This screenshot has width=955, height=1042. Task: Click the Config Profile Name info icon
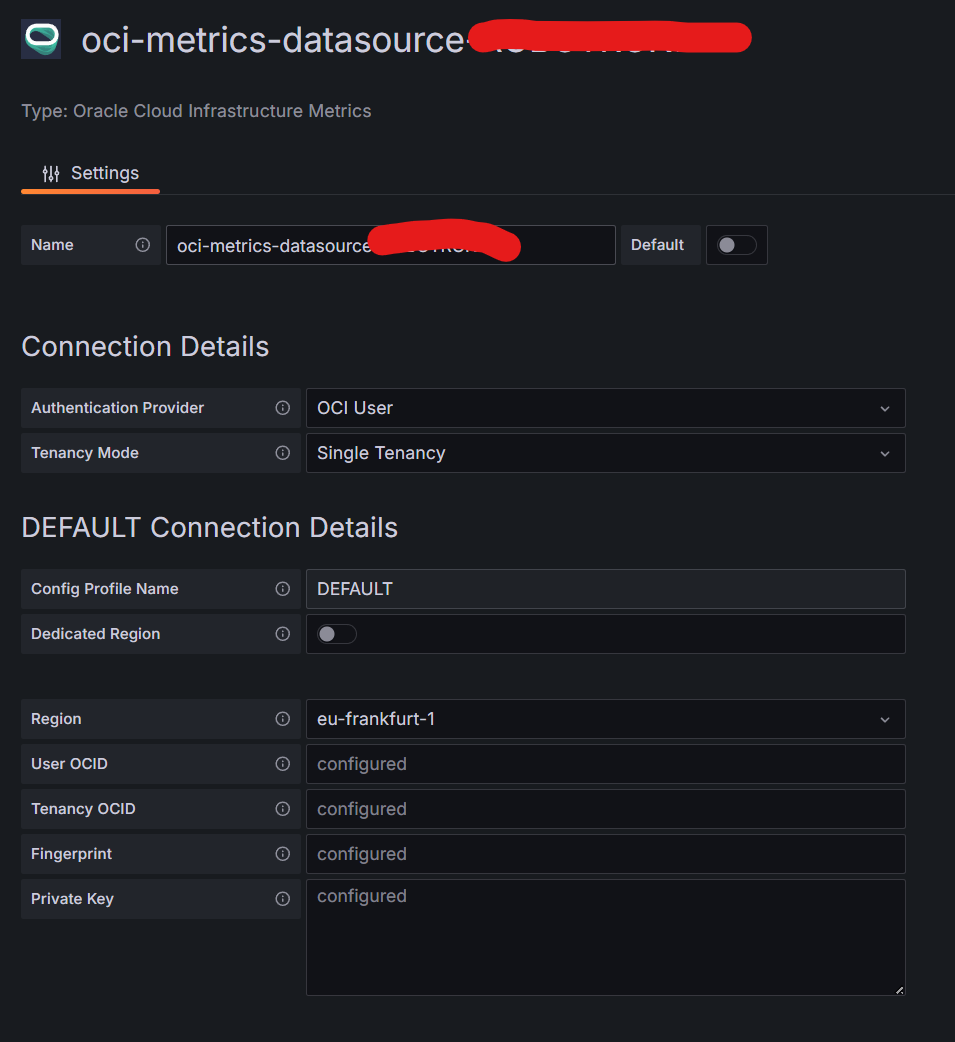(282, 589)
